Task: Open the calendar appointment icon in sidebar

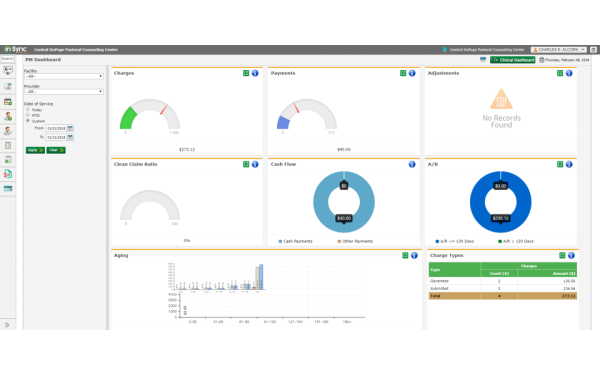Action: (x=8, y=102)
